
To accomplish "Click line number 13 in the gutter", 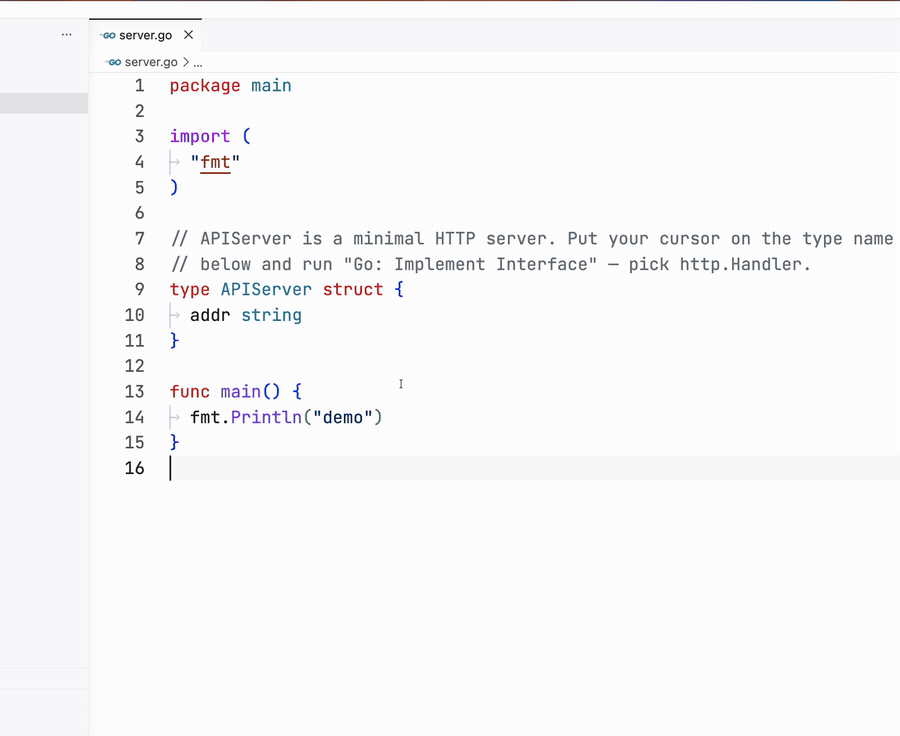I will (x=134, y=392).
